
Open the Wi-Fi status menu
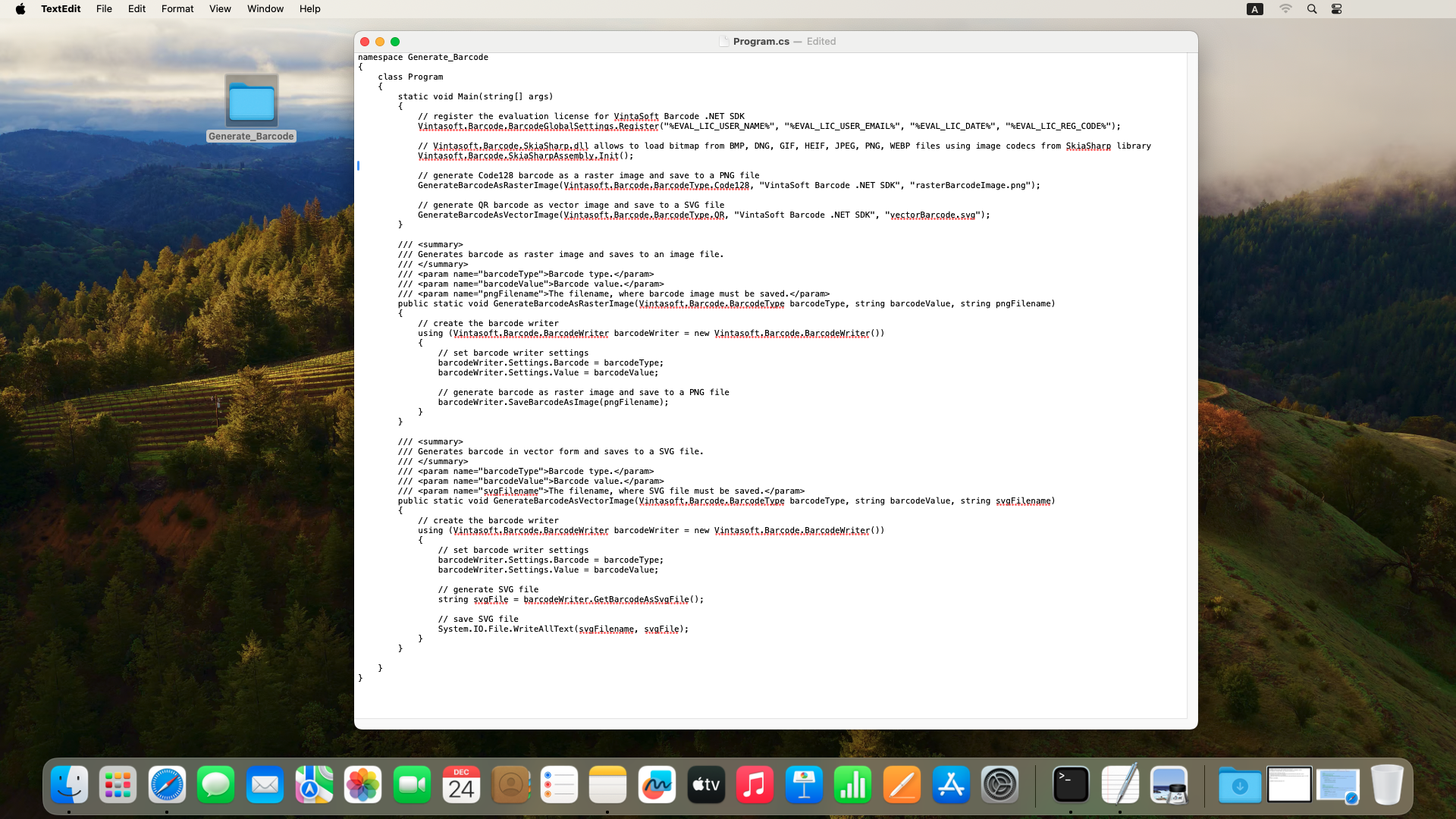1285,9
